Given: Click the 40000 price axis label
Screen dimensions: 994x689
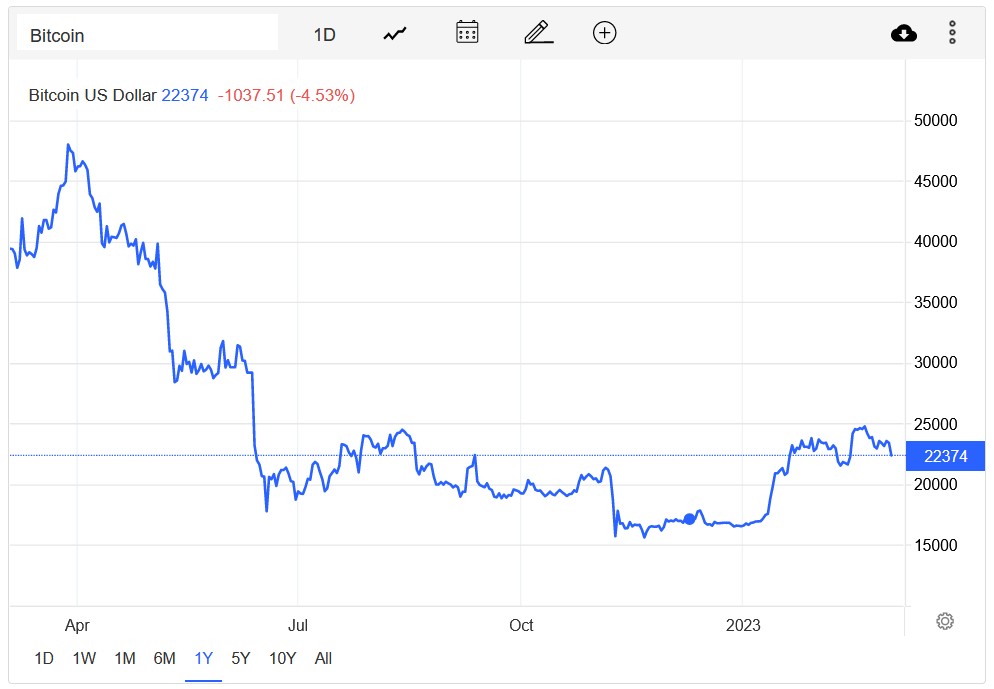Looking at the screenshot, I should pyautogui.click(x=935, y=241).
